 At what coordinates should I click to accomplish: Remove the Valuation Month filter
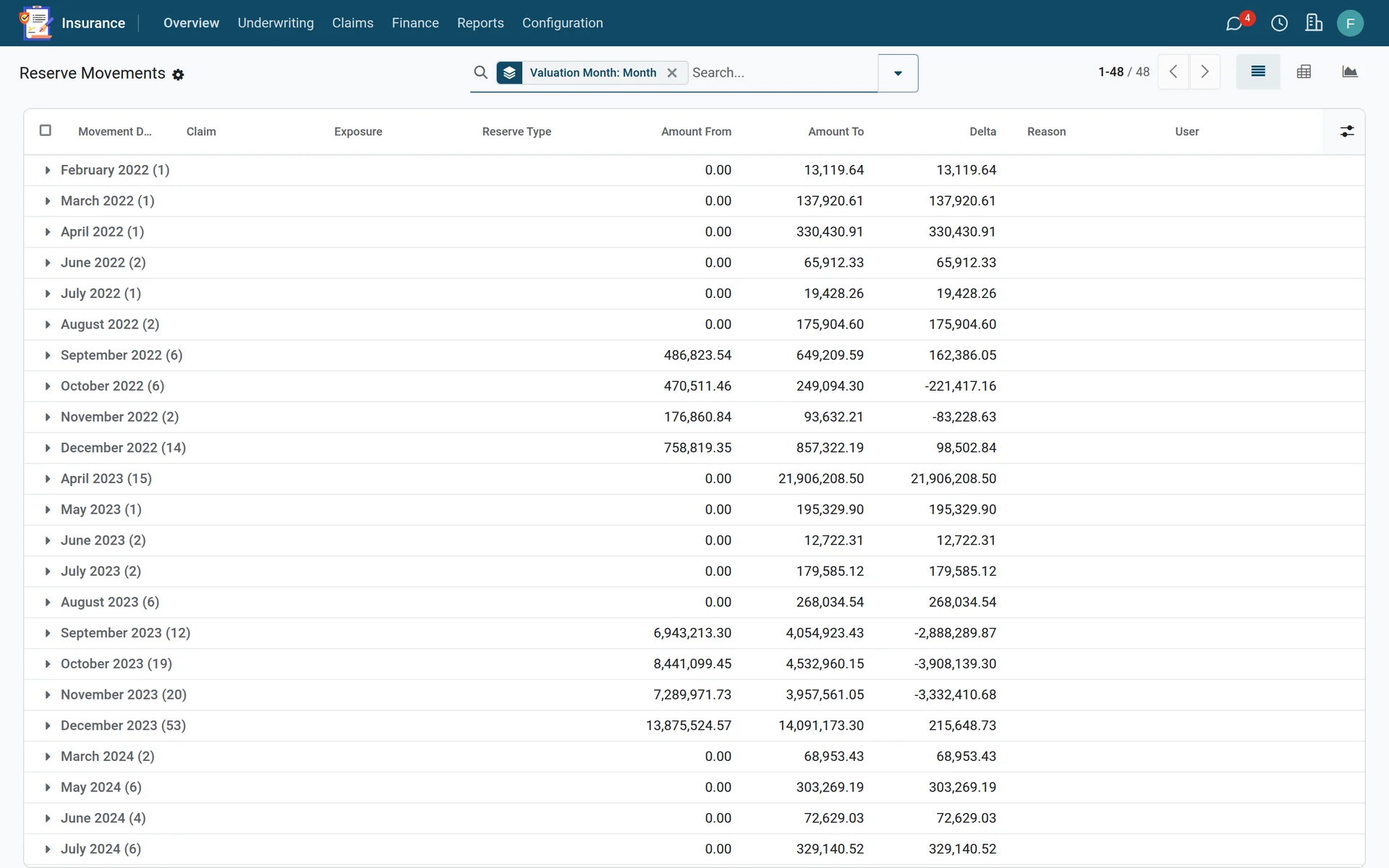[x=672, y=72]
